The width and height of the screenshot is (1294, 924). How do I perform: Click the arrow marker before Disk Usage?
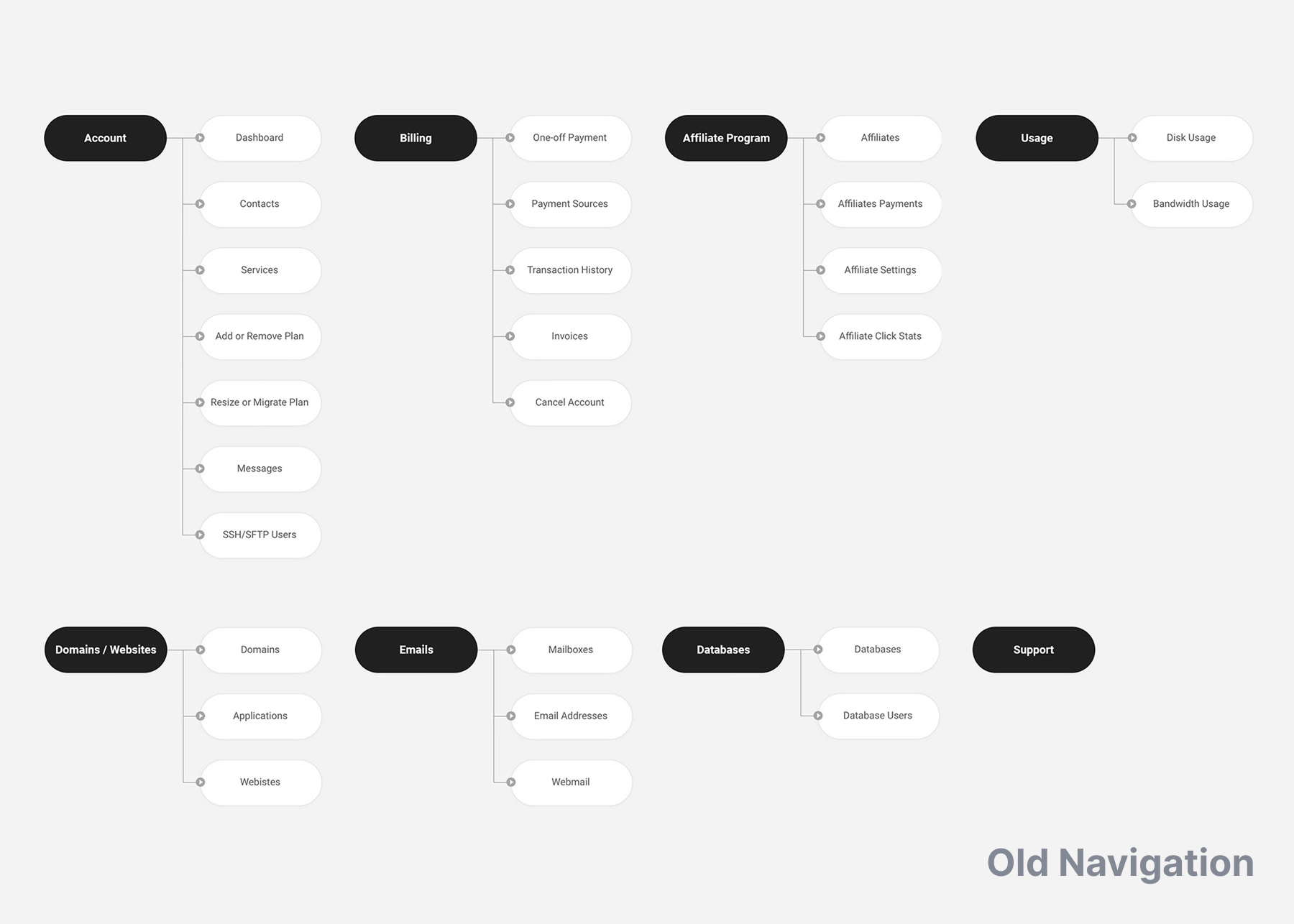pyautogui.click(x=1132, y=138)
